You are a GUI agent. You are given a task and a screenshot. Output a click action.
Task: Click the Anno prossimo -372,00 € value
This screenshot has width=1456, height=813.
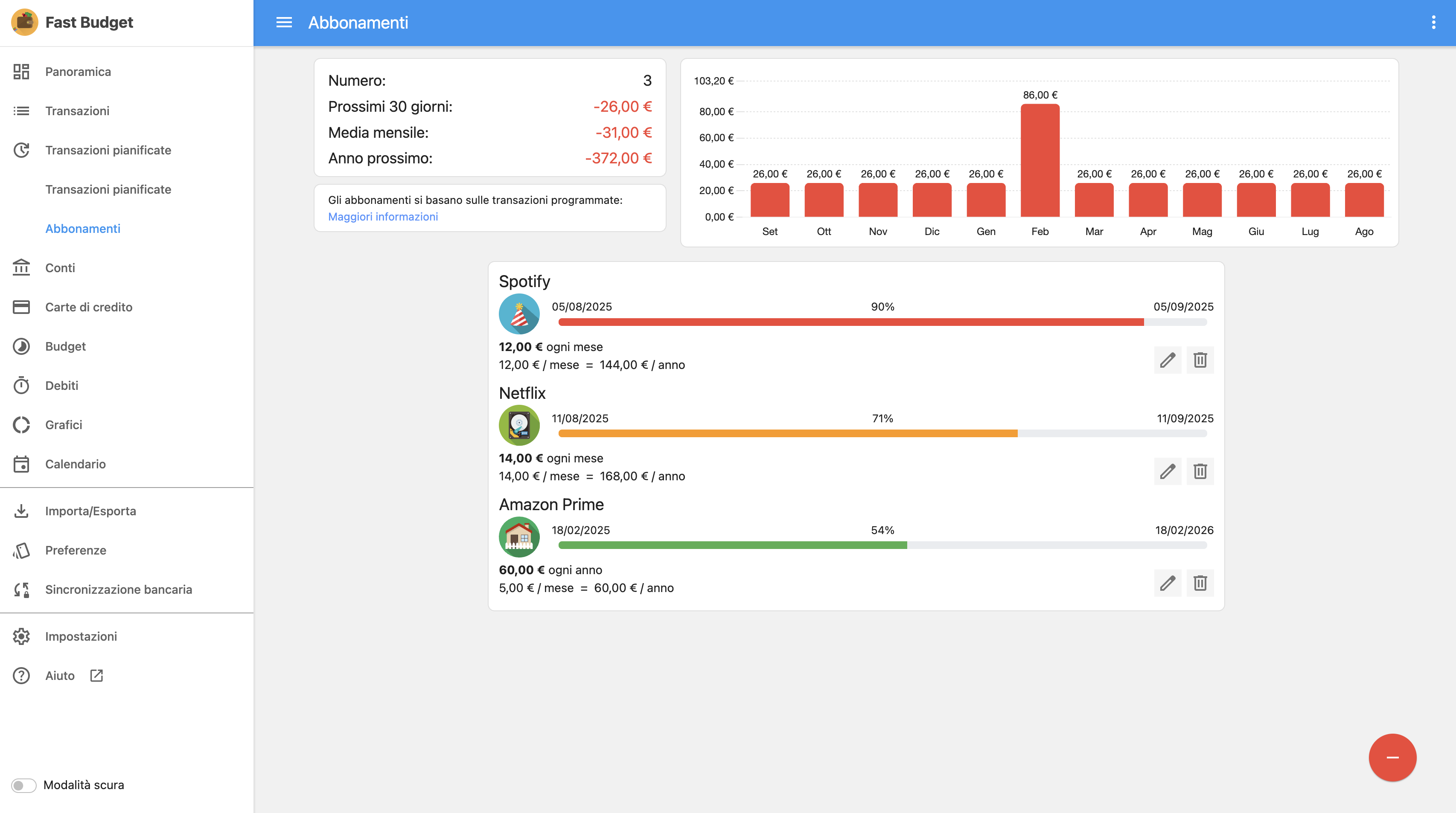pyautogui.click(x=618, y=158)
